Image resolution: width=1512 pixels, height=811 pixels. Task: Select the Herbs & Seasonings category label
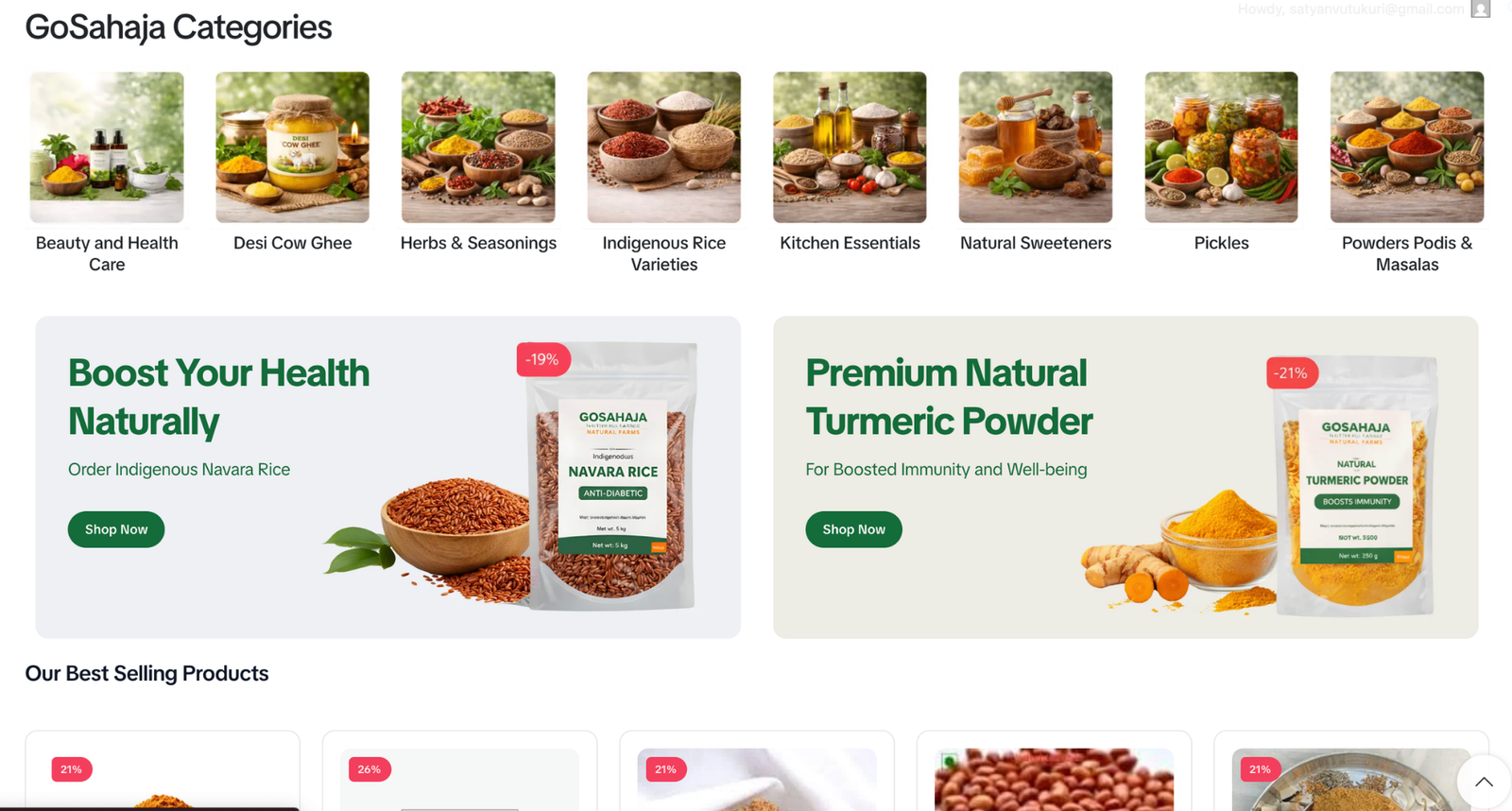coord(478,243)
